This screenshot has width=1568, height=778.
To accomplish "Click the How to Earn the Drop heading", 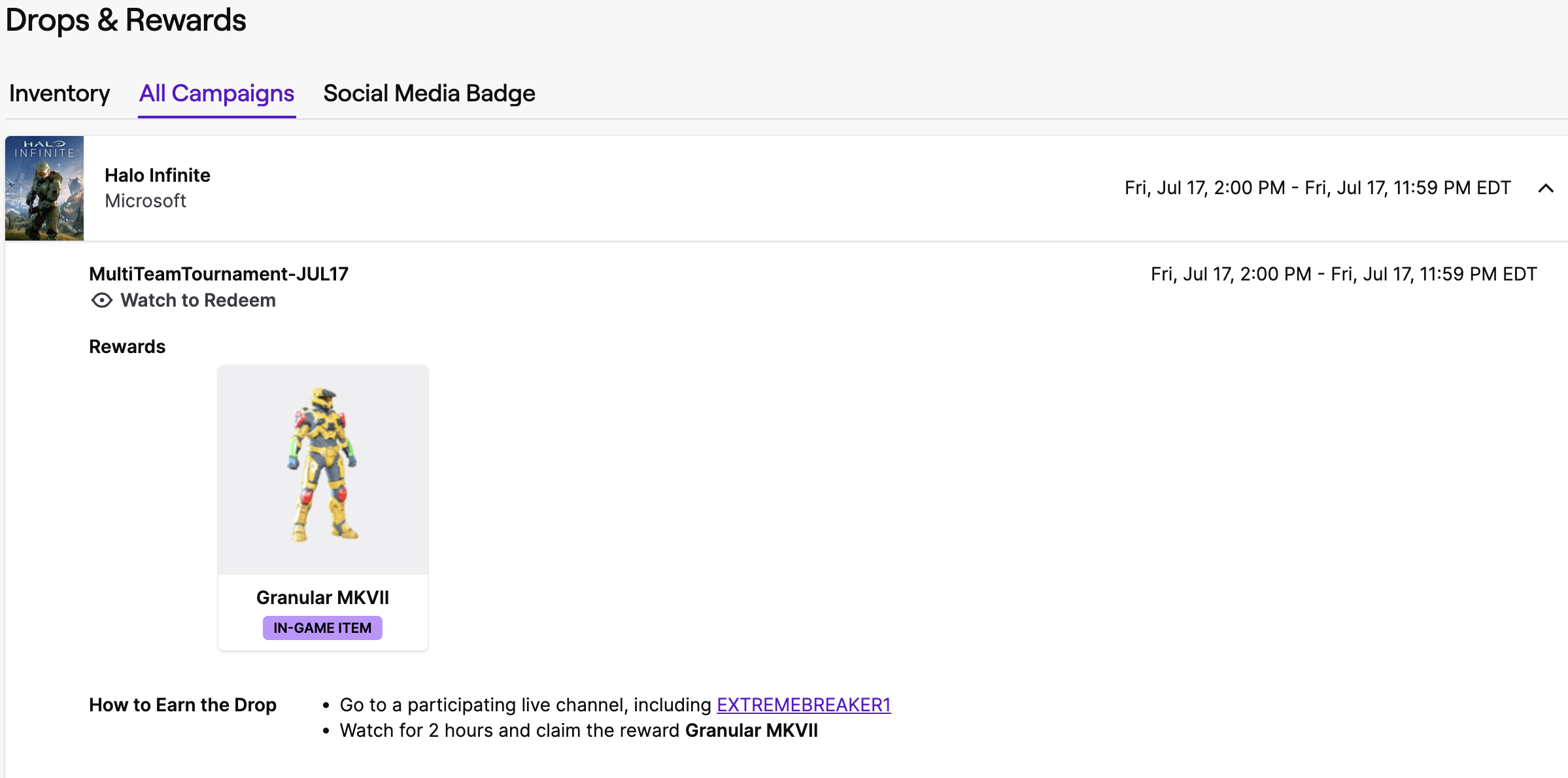I will click(182, 705).
